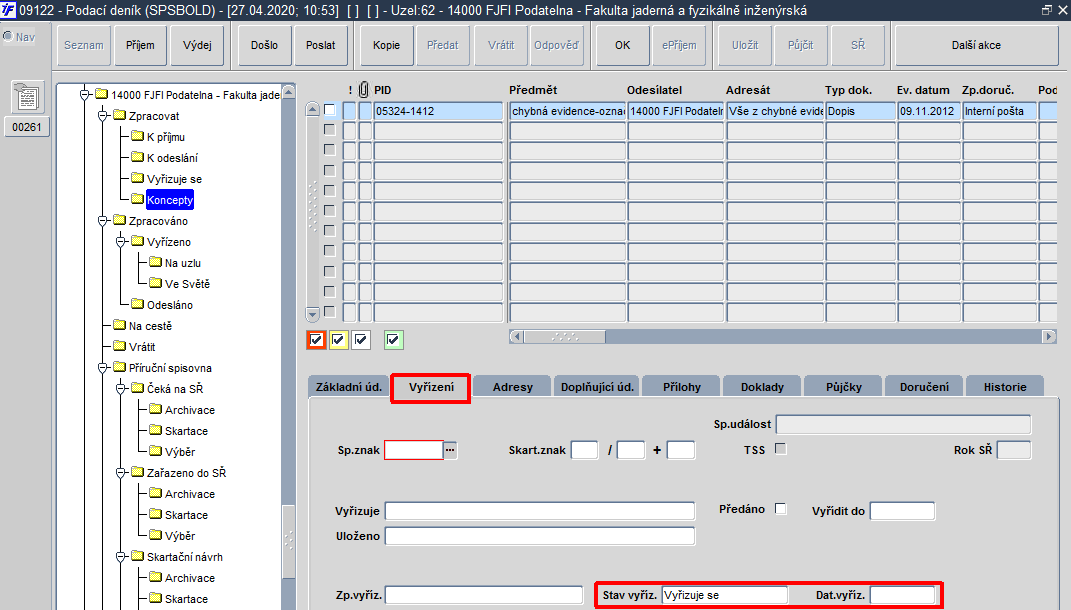
Task: Click the Výdej toolbar button
Action: pos(197,45)
